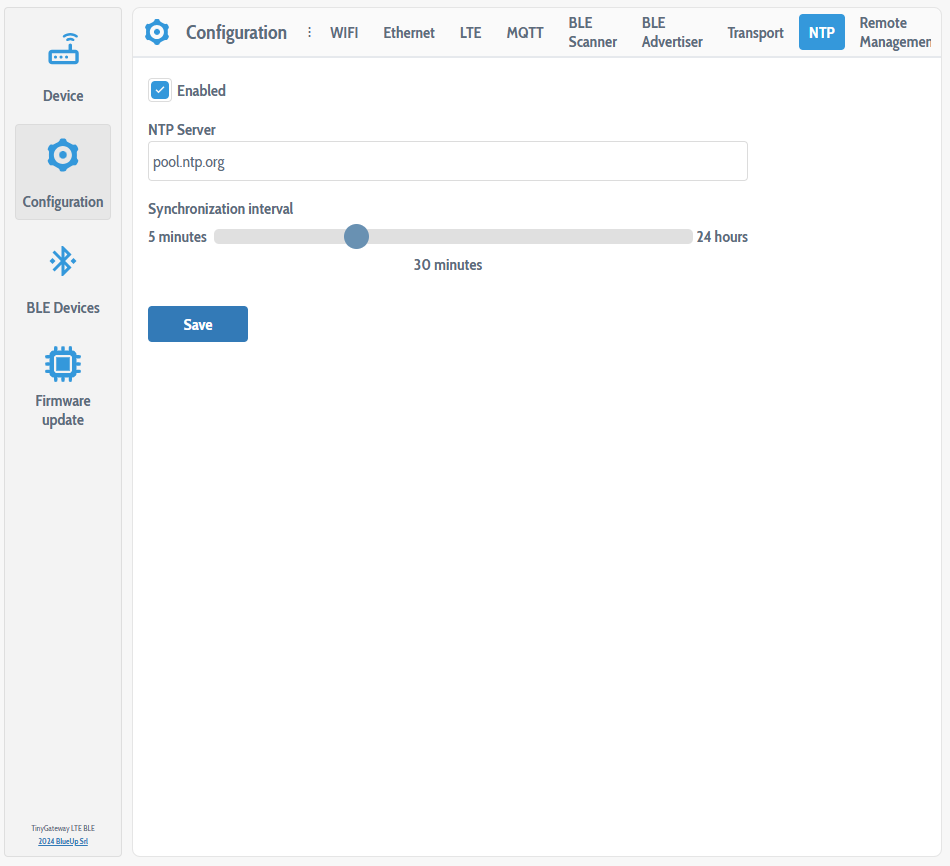
Task: Switch to BLE Advertiser tab
Action: 672,33
